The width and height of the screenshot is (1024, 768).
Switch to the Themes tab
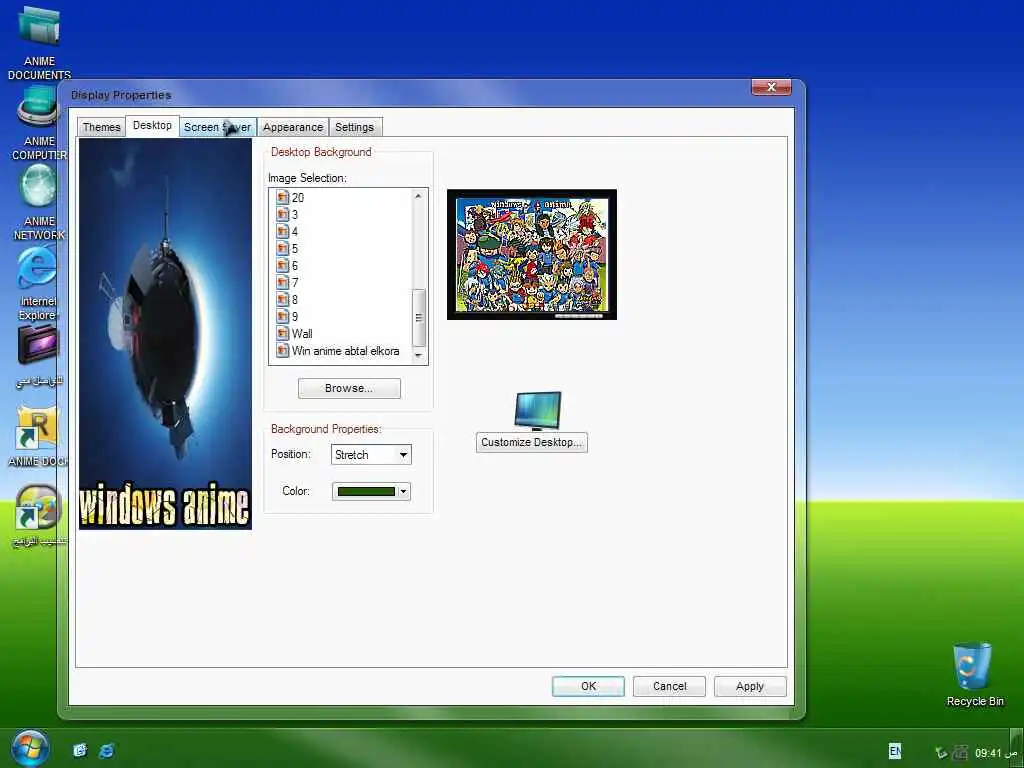[101, 127]
